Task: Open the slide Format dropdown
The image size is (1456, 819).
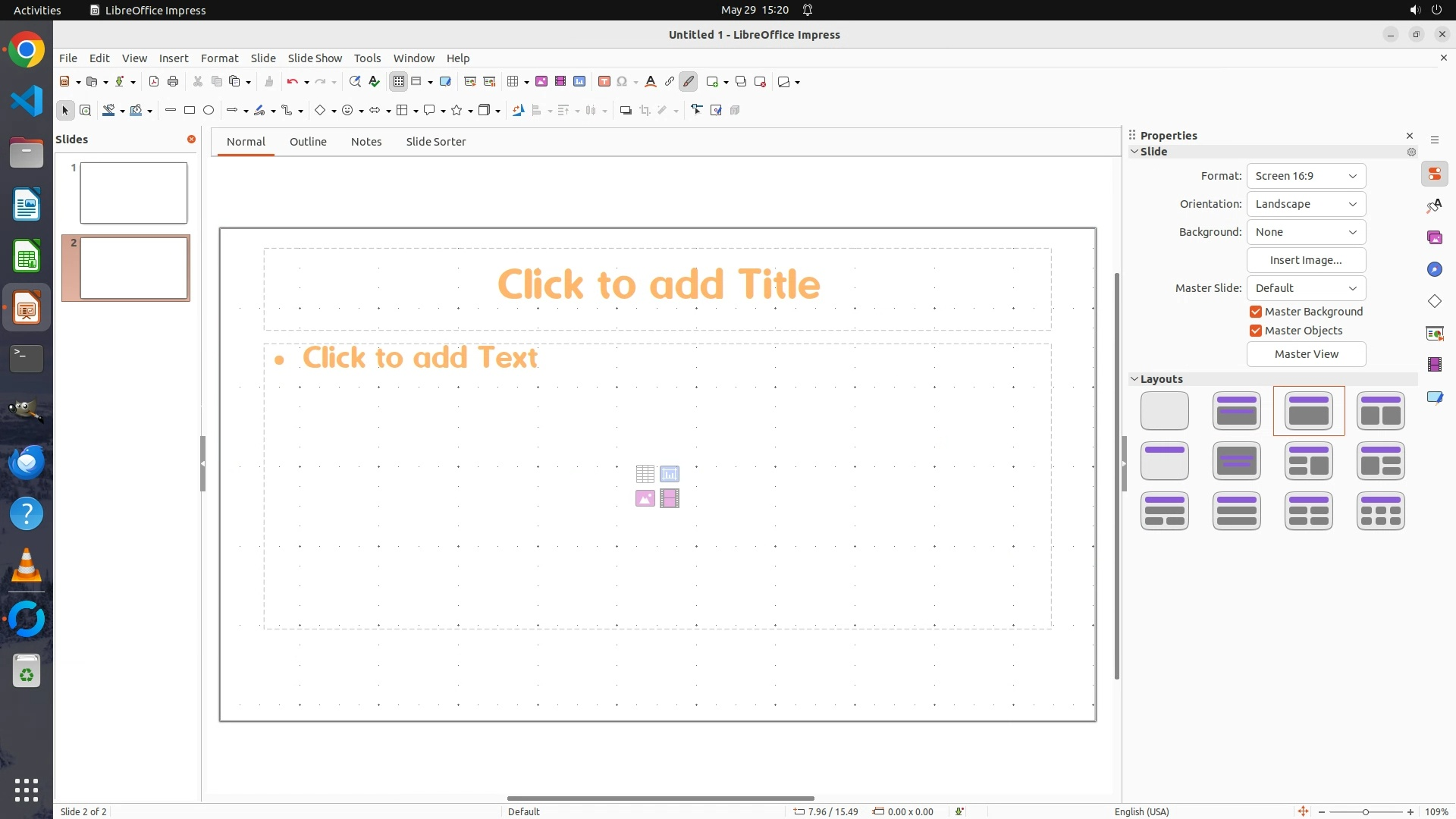Action: [x=1306, y=176]
